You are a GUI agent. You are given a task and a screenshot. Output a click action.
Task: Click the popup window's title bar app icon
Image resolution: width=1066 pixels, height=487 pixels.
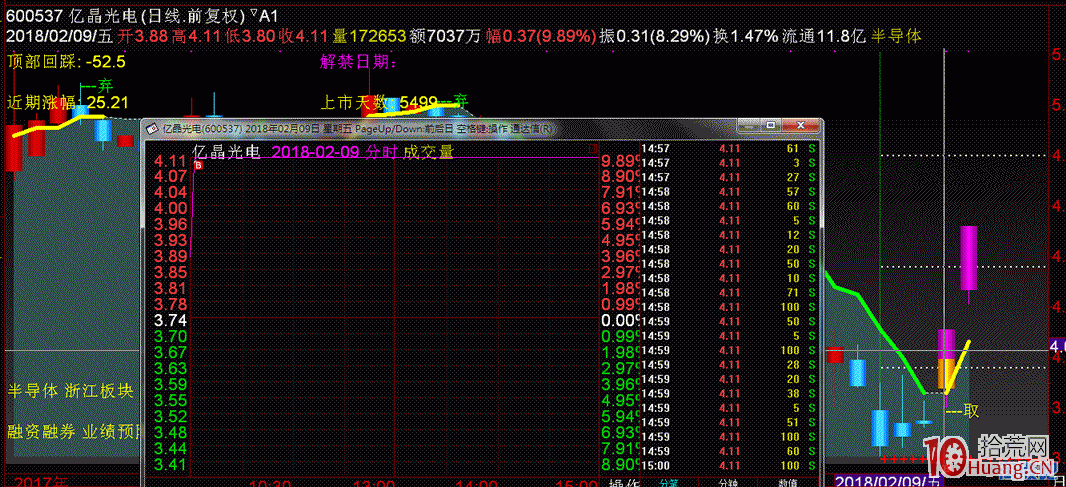click(150, 128)
